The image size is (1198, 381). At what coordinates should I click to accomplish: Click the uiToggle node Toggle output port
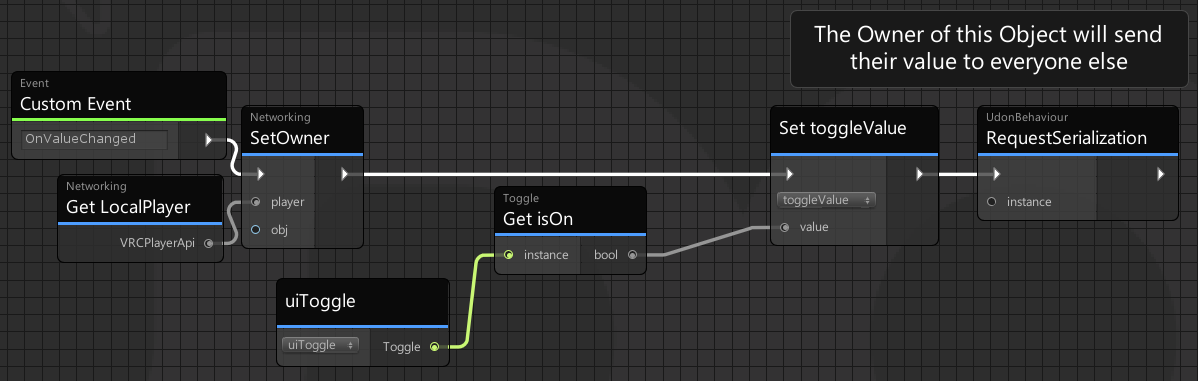click(x=434, y=347)
